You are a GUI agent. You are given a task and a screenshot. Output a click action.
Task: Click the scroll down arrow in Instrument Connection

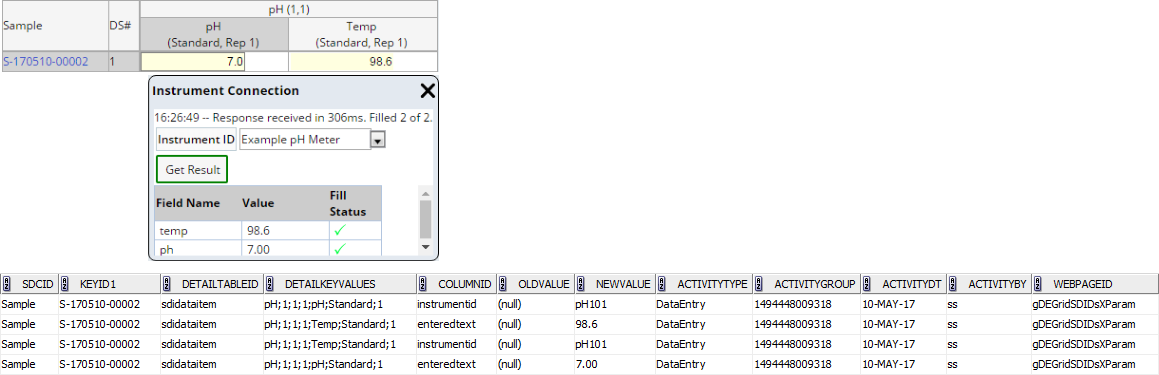pyautogui.click(x=425, y=246)
